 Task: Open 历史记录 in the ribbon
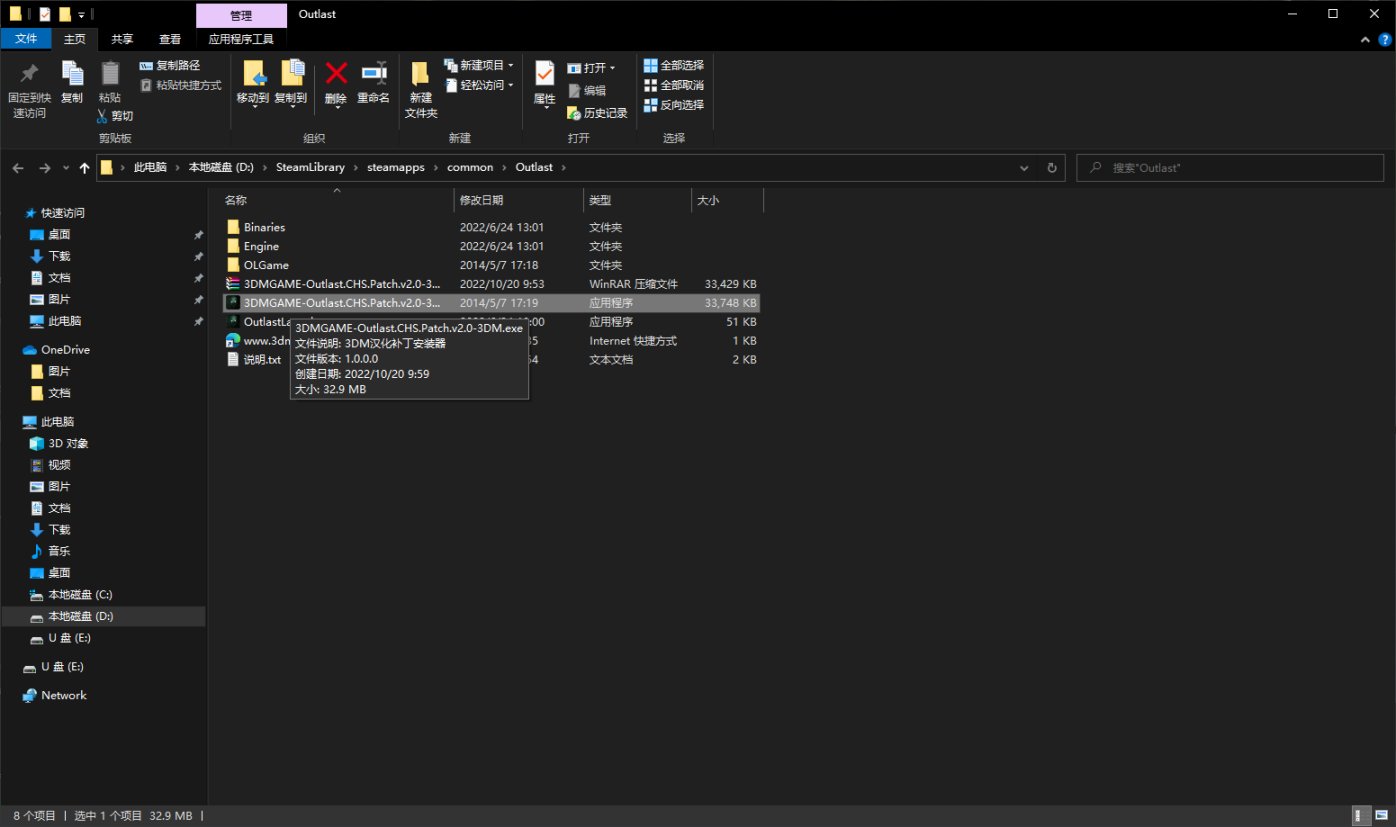597,113
